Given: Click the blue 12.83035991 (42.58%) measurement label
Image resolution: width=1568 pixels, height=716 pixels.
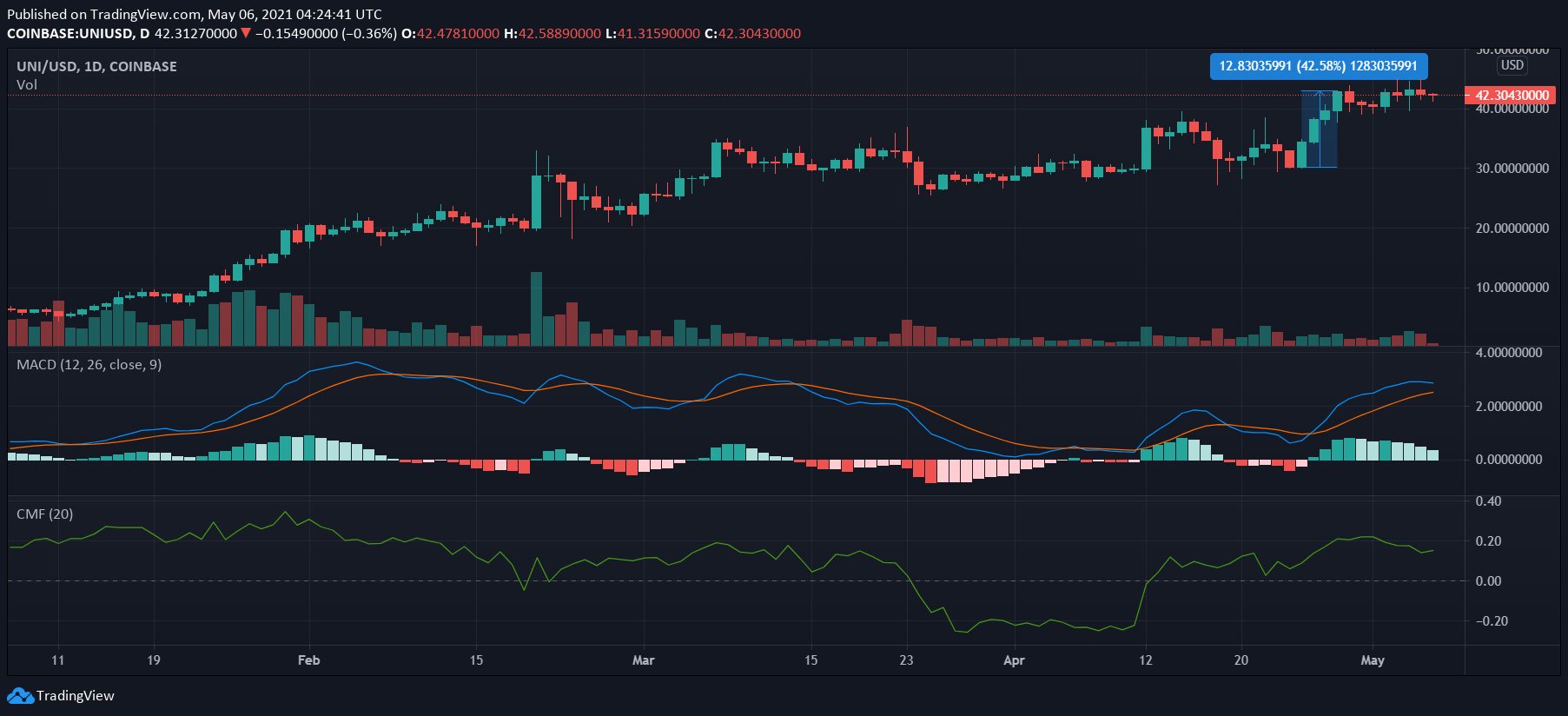Looking at the screenshot, I should click(x=1318, y=66).
